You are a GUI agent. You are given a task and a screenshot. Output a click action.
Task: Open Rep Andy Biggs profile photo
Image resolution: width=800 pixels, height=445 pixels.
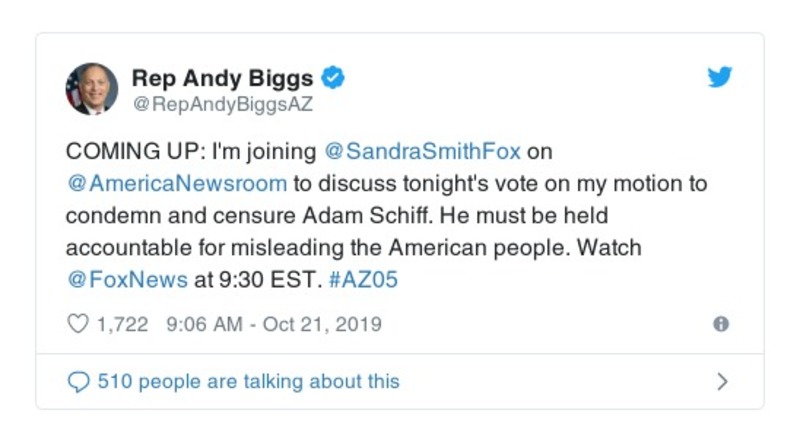pos(91,88)
